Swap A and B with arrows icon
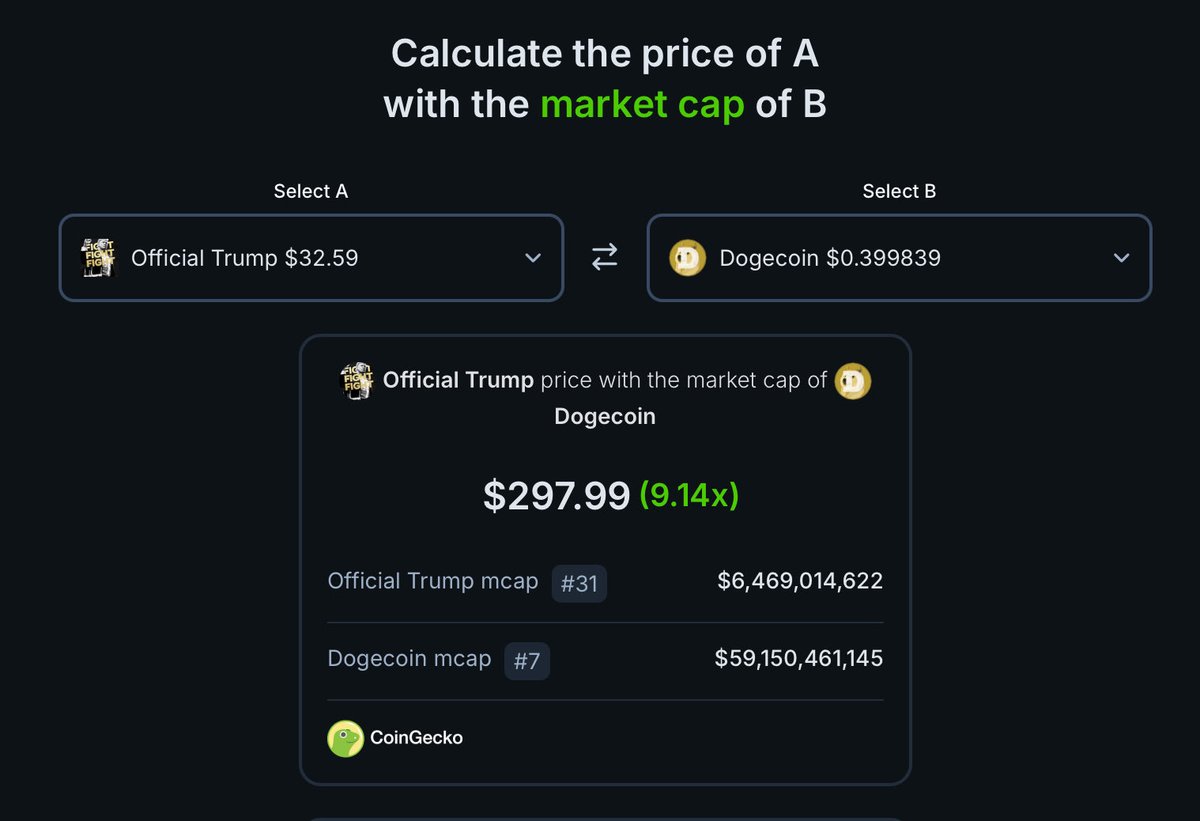The image size is (1200, 821). 605,258
